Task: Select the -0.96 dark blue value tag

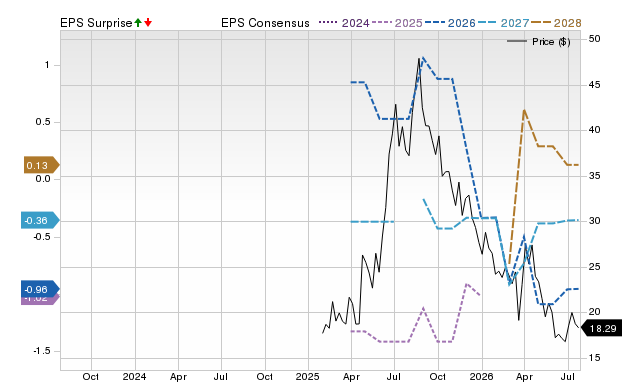Action: click(40, 289)
